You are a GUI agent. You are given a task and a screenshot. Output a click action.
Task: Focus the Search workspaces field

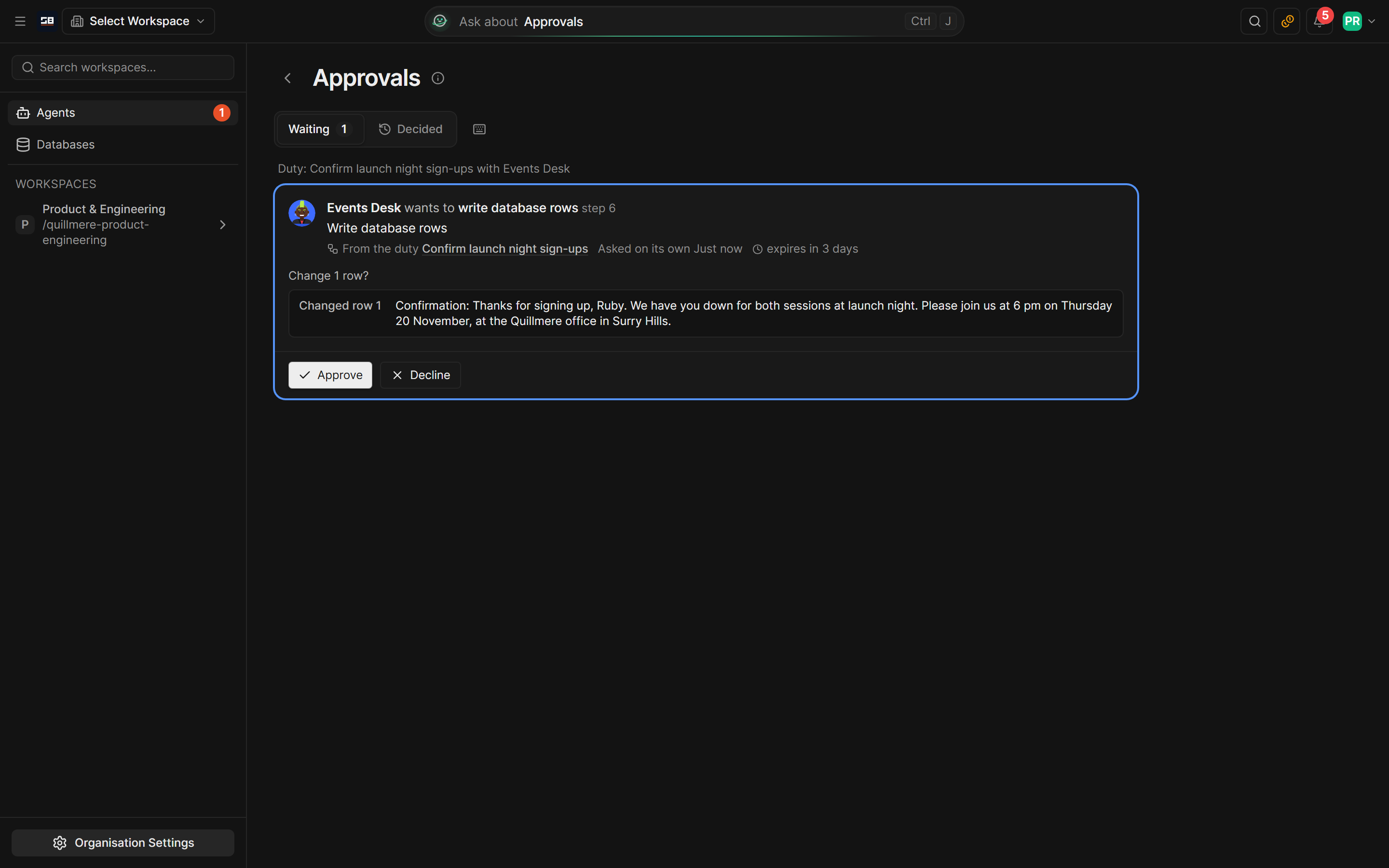(123, 68)
